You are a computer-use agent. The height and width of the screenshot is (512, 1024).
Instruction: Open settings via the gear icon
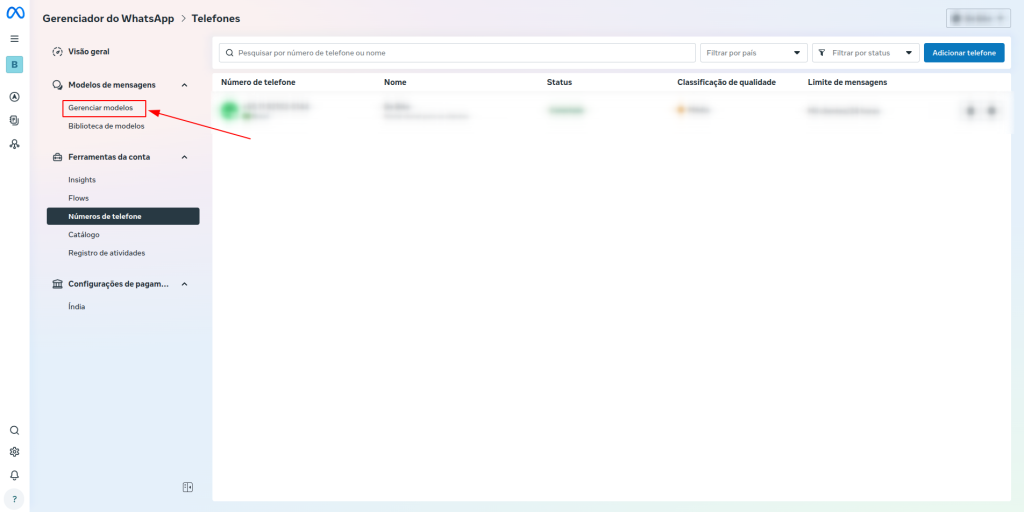[x=14, y=452]
